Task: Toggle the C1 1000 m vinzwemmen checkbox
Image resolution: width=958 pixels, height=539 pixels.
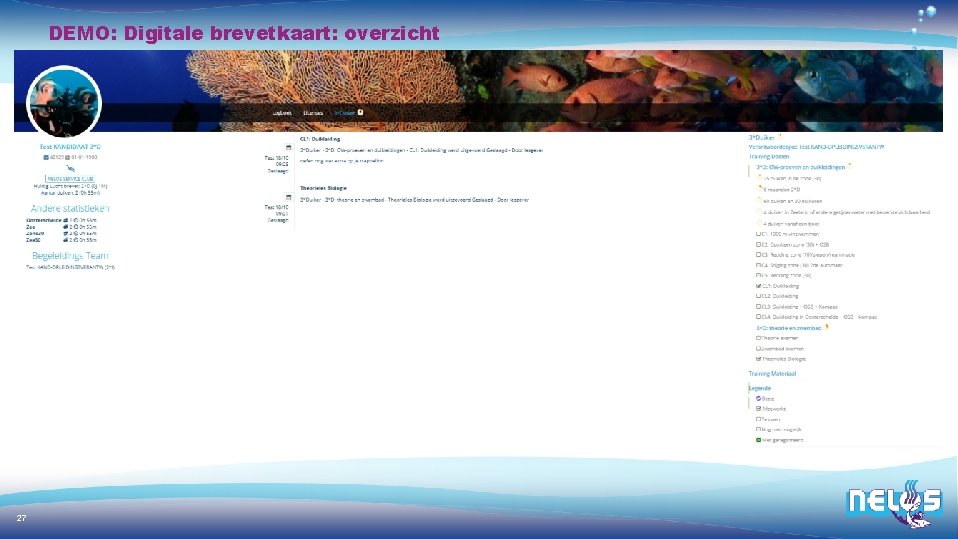Action: 759,234
